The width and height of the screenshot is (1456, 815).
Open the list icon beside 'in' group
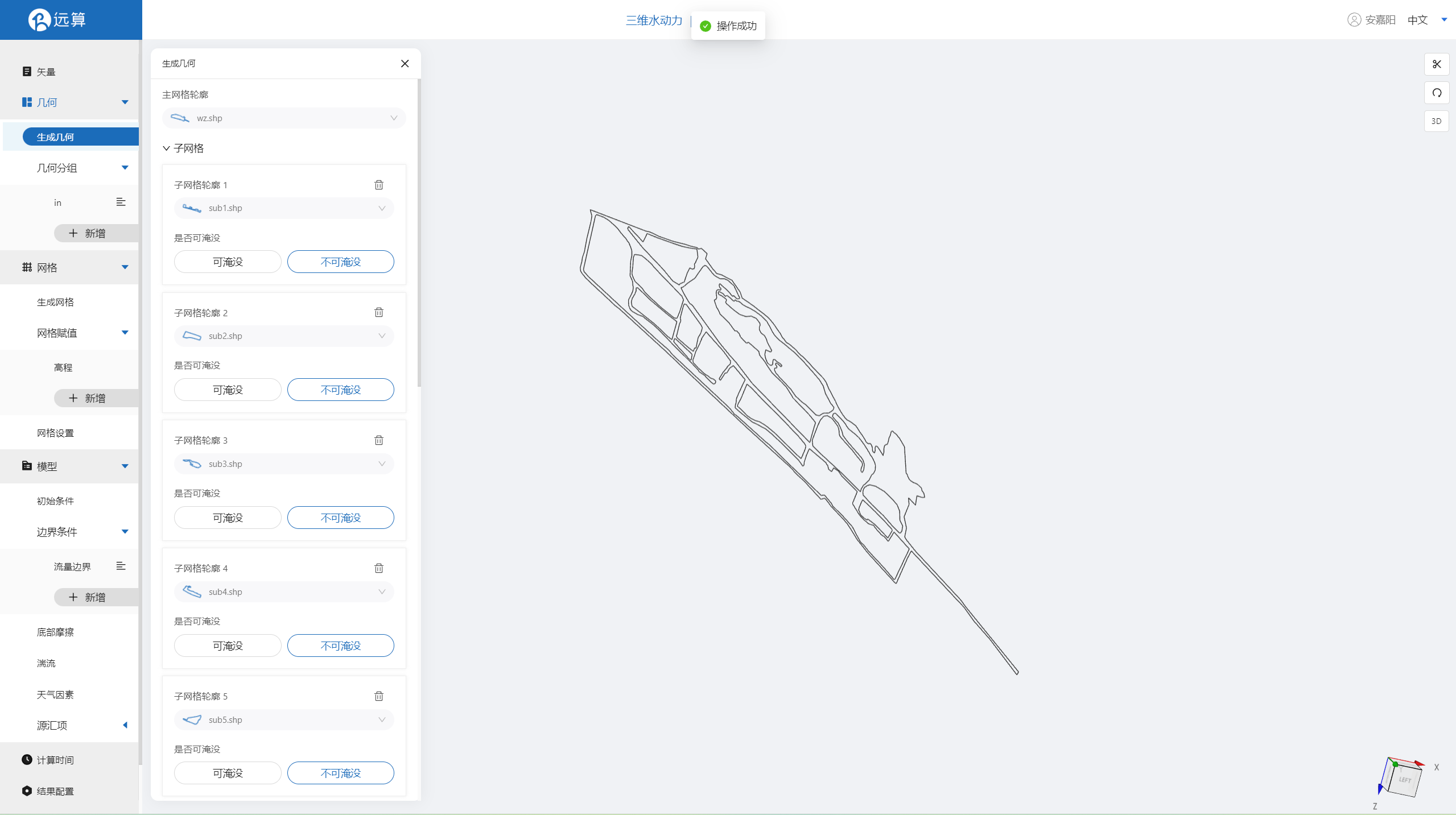coord(121,202)
